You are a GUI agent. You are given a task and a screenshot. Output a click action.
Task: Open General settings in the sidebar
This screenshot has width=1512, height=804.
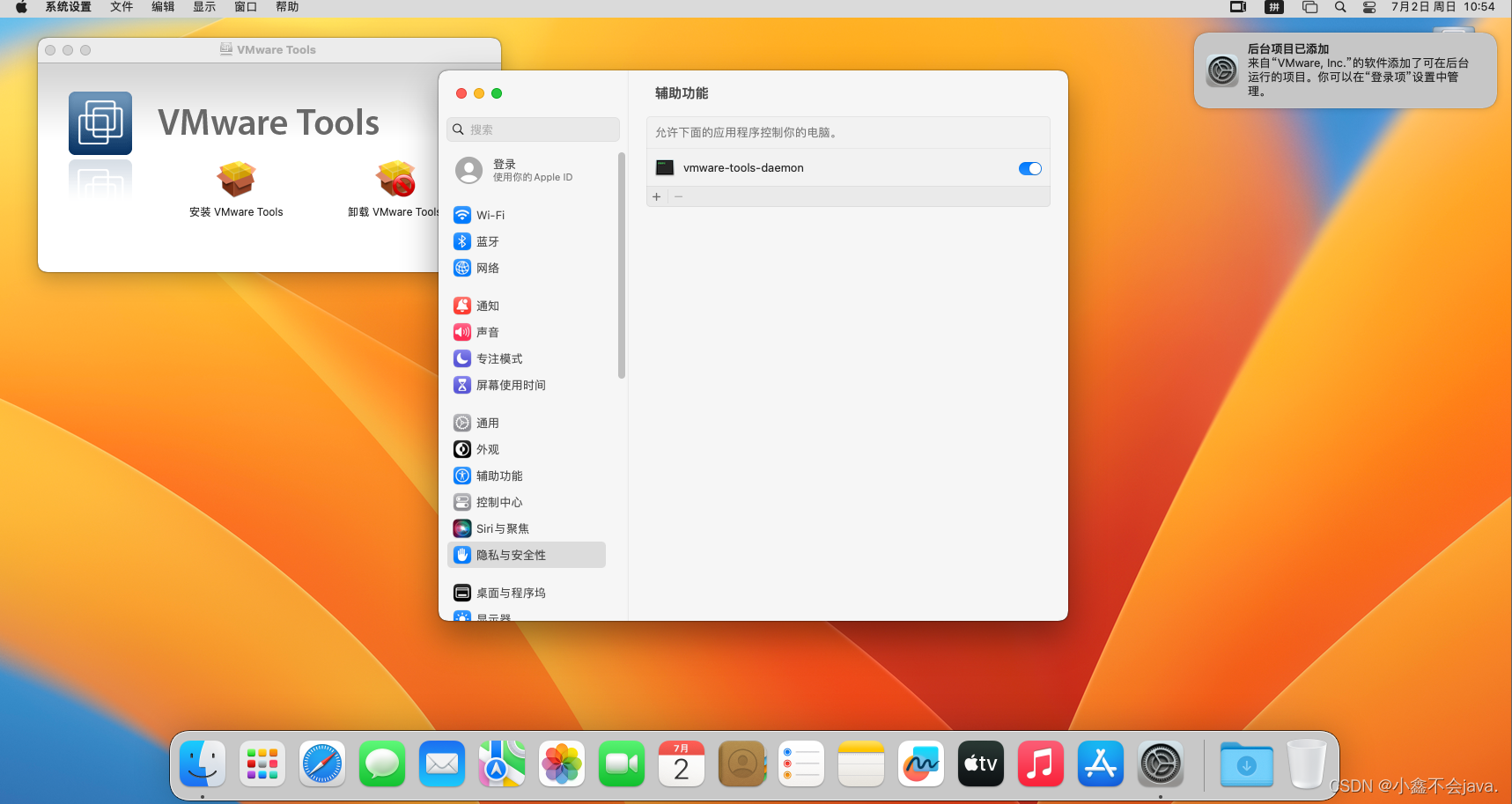tap(527, 423)
